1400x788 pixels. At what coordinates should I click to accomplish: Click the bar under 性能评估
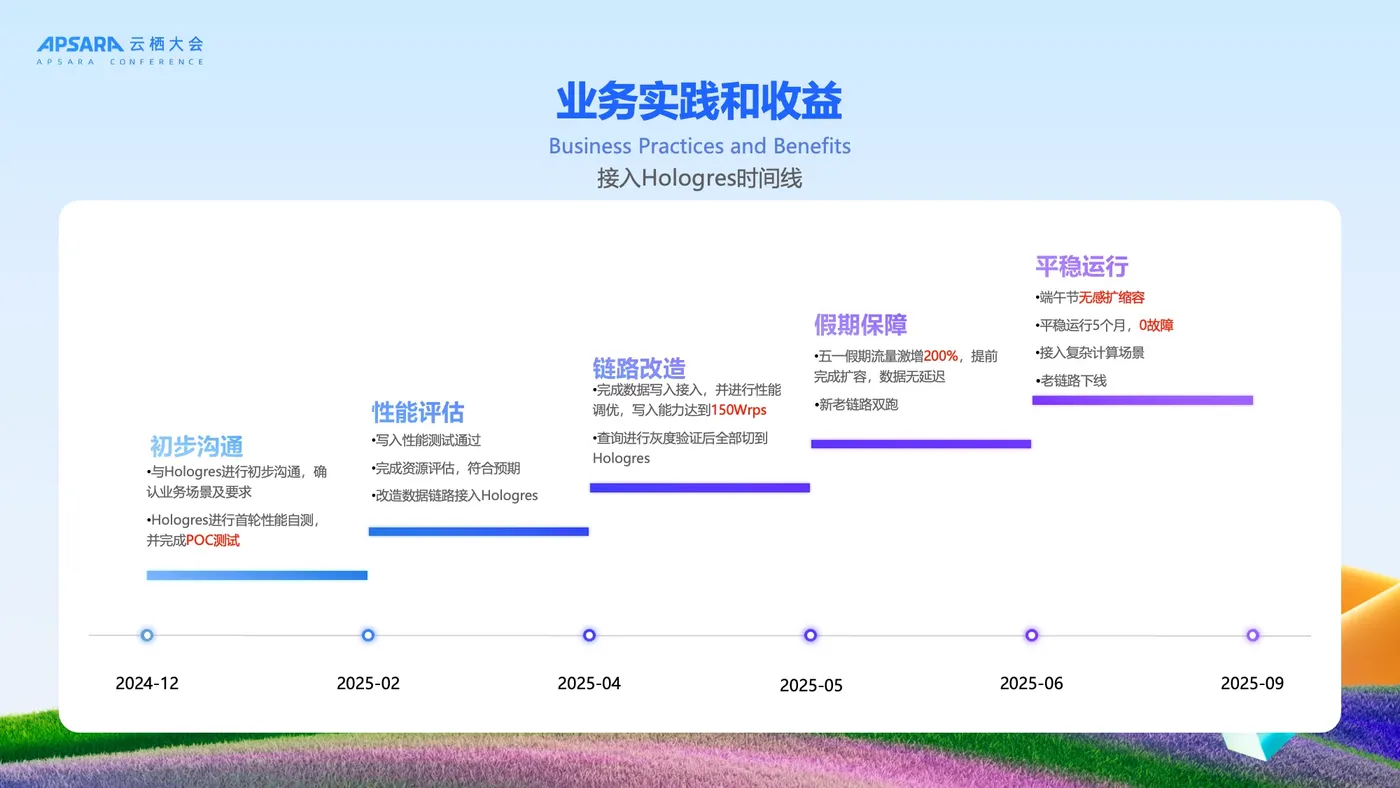478,531
